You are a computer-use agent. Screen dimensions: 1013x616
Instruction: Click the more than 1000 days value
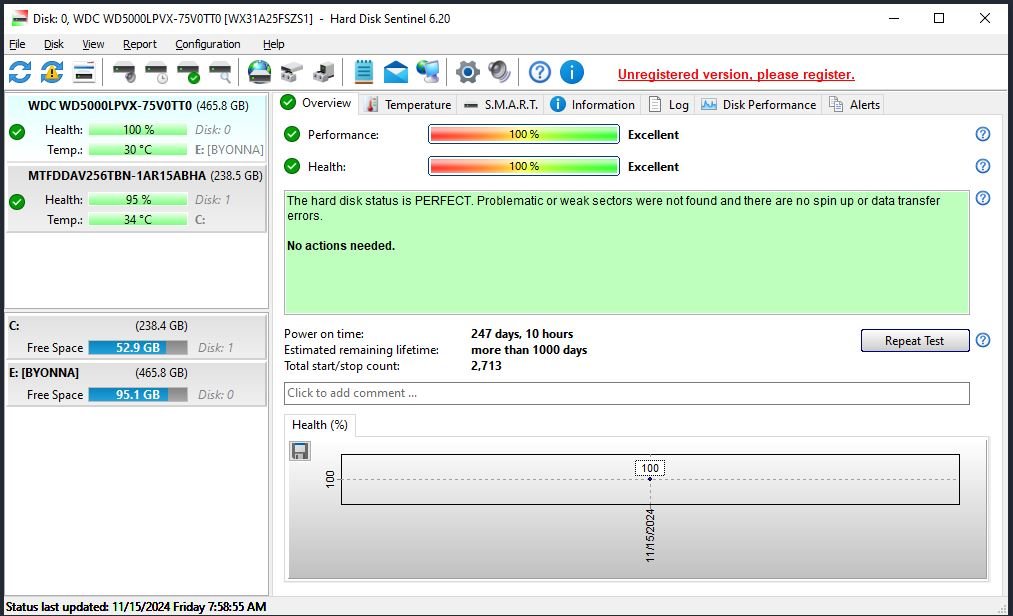point(529,350)
